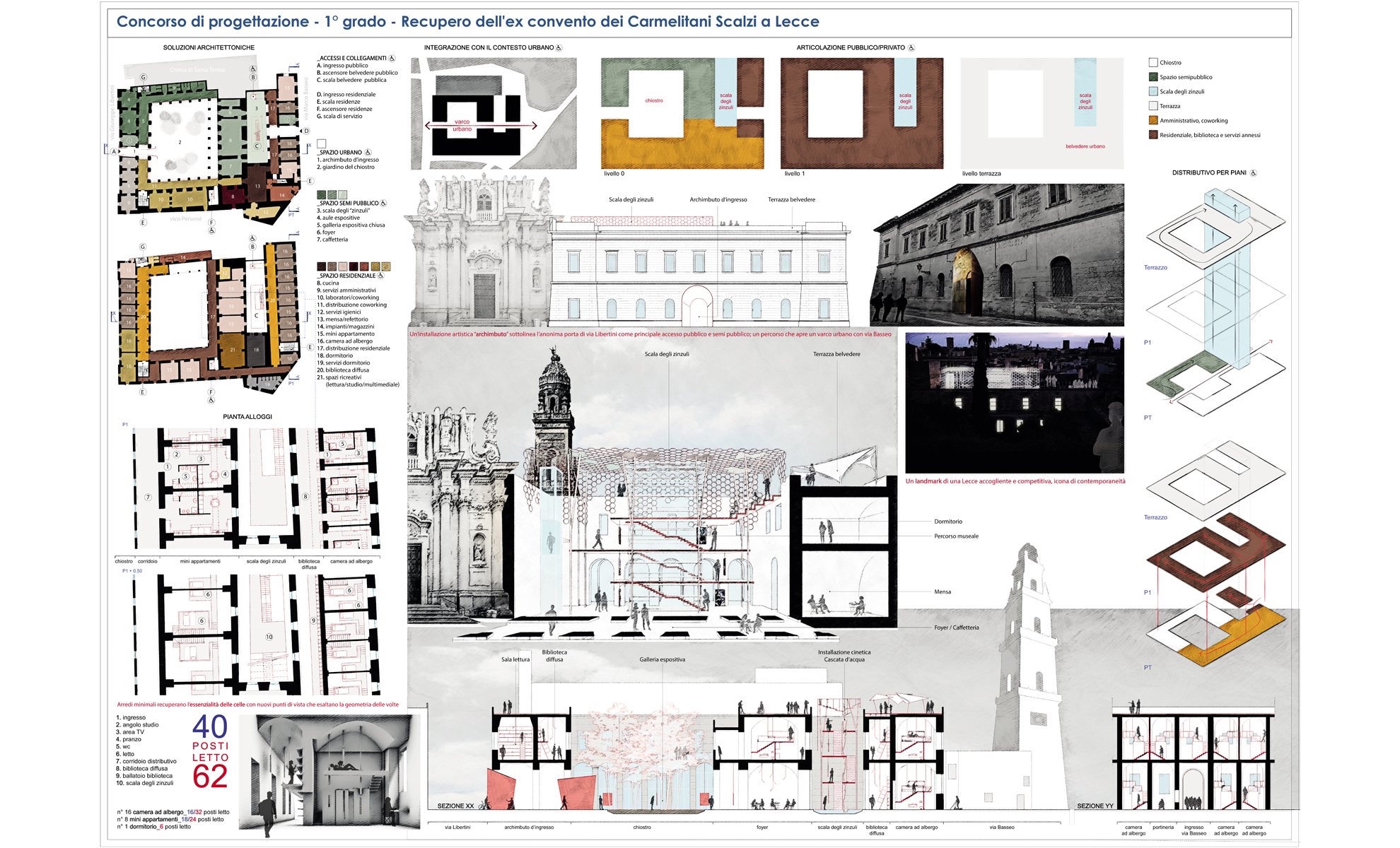This screenshot has width=1400, height=848.
Task: Click accessibility icon beside Accessi e Collegamenti
Action: click(392, 59)
